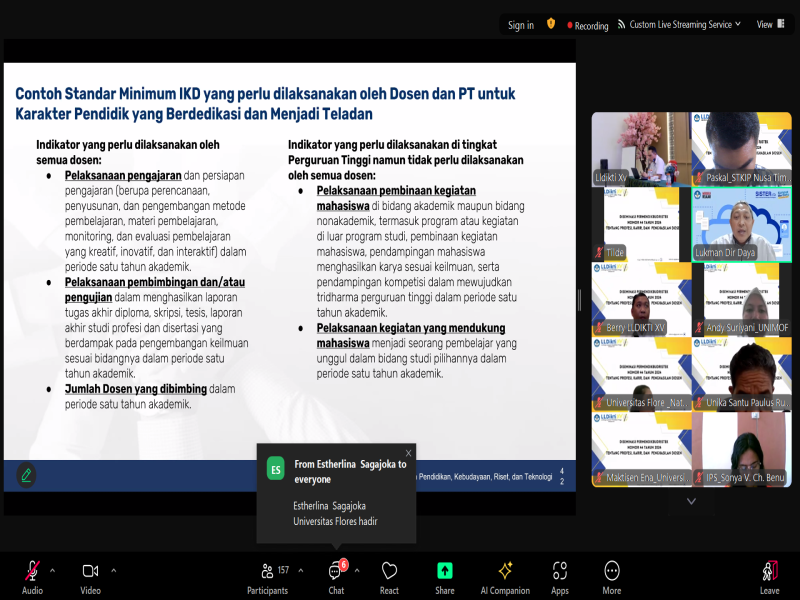Start video with the Video button
800x600 pixels.
pyautogui.click(x=90, y=577)
